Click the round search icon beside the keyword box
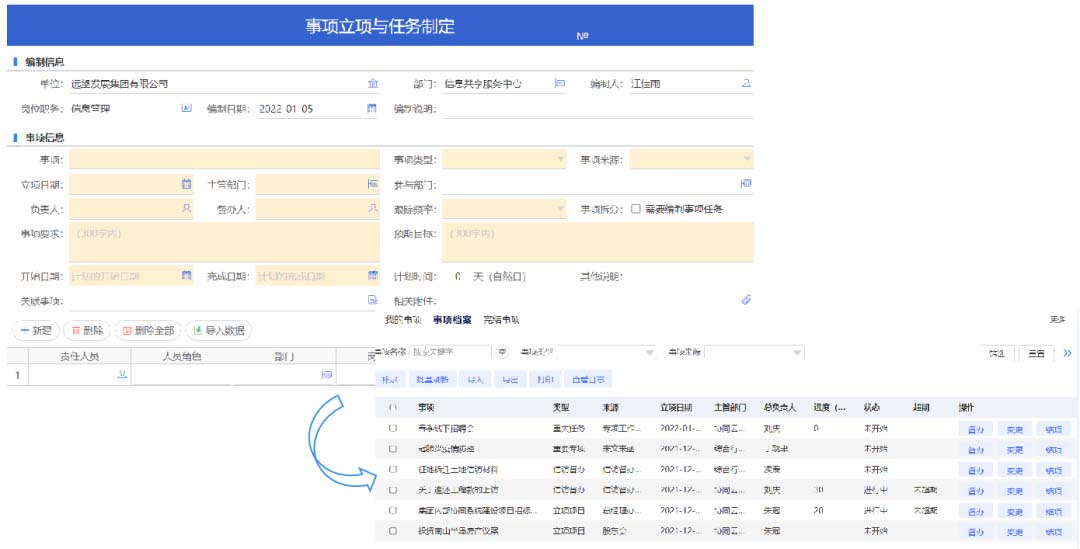 (x=503, y=352)
